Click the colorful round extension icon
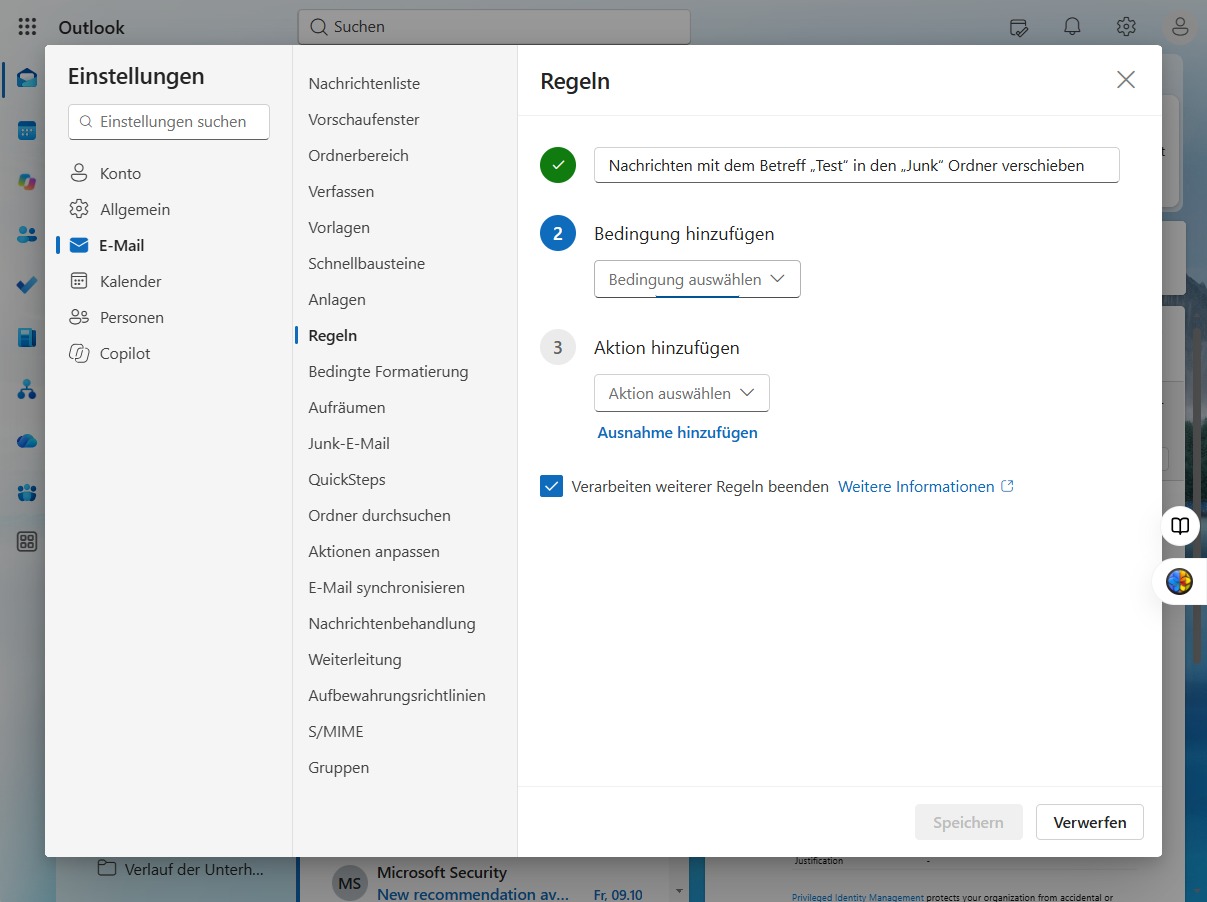1207x902 pixels. [1180, 581]
